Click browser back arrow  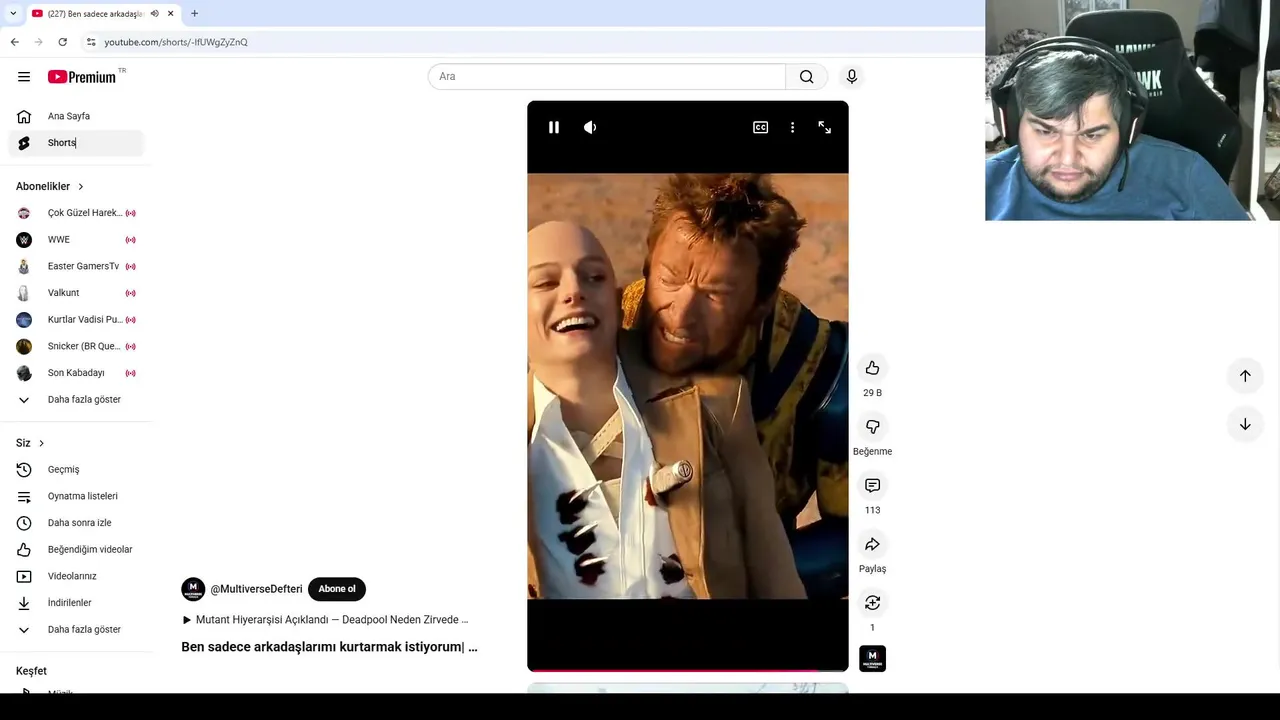click(14, 42)
